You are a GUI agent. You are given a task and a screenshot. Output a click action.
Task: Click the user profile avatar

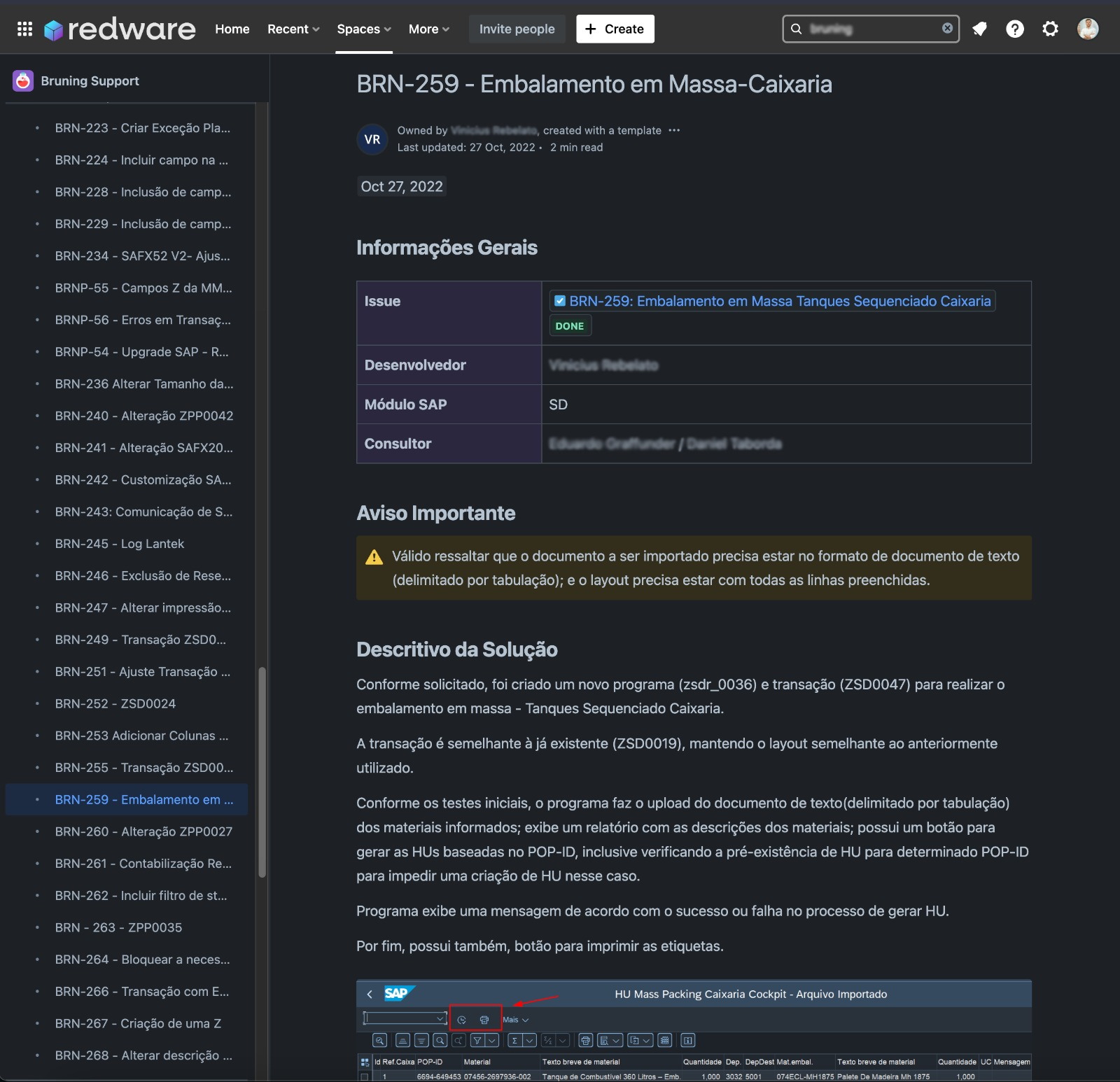pos(1087,29)
